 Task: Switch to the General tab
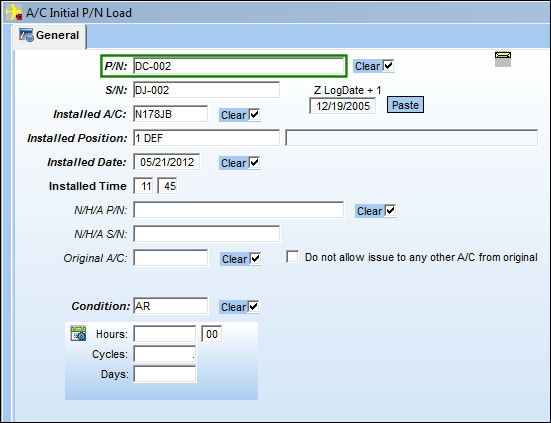pyautogui.click(x=49, y=35)
